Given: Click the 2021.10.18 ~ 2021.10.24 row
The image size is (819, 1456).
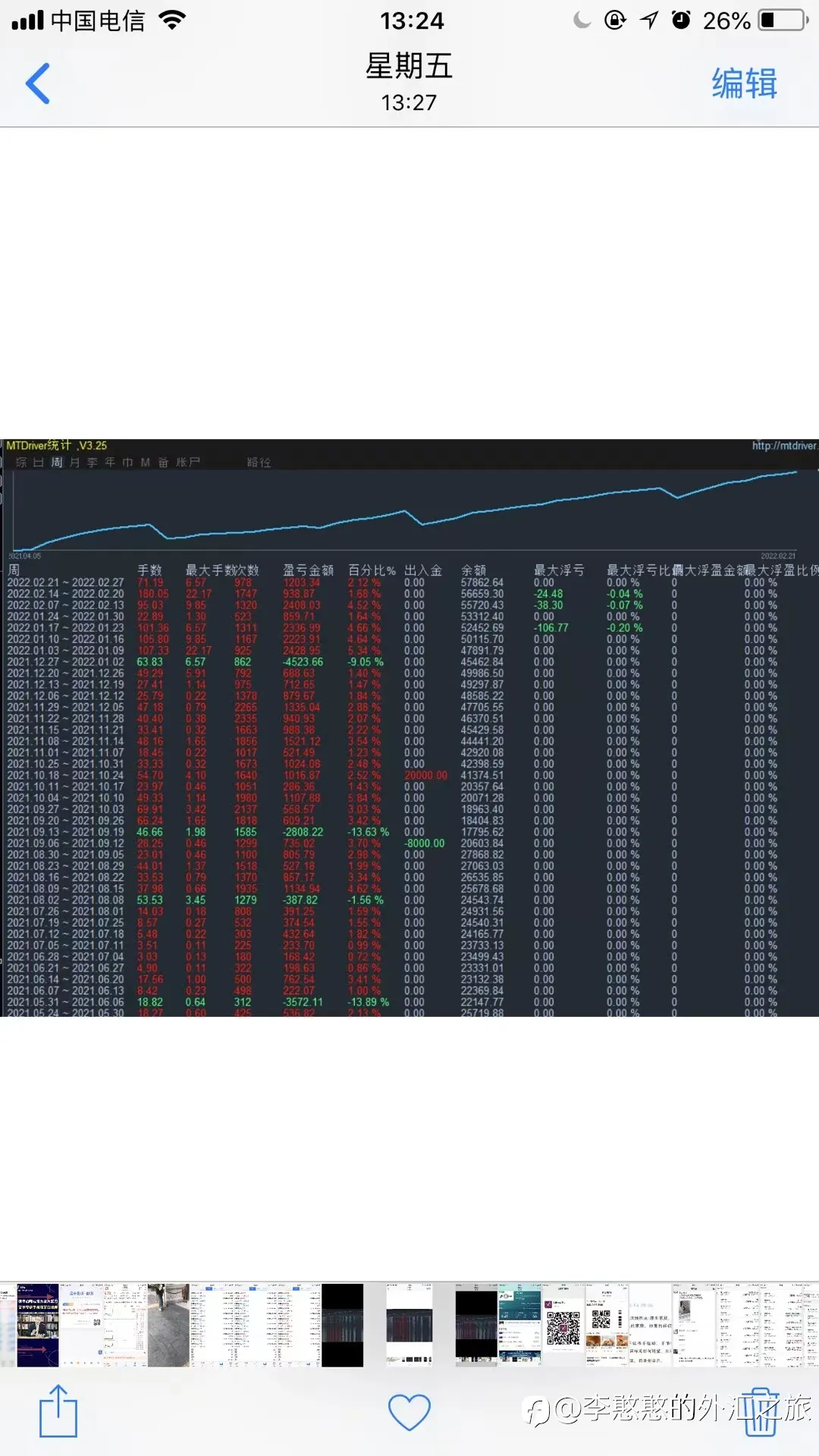Looking at the screenshot, I should pyautogui.click(x=409, y=776).
